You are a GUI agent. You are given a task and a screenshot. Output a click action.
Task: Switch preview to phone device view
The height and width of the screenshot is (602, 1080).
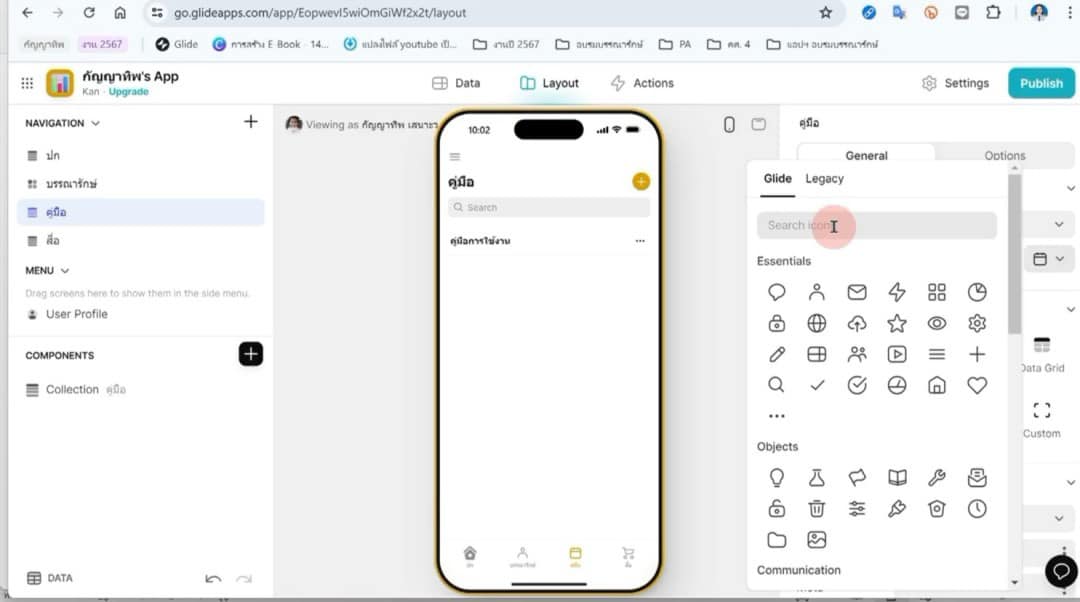729,124
